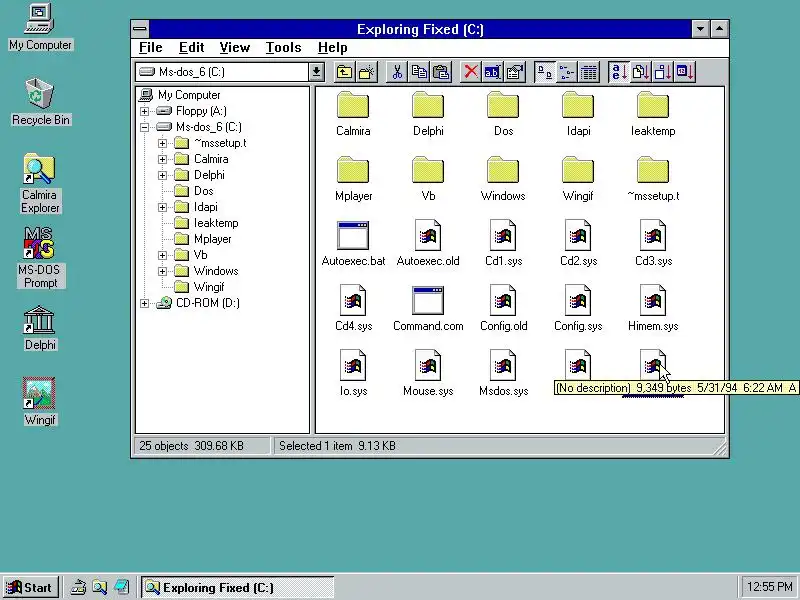
Task: Click the Calmira Explorer desktop shortcut
Action: (x=40, y=184)
